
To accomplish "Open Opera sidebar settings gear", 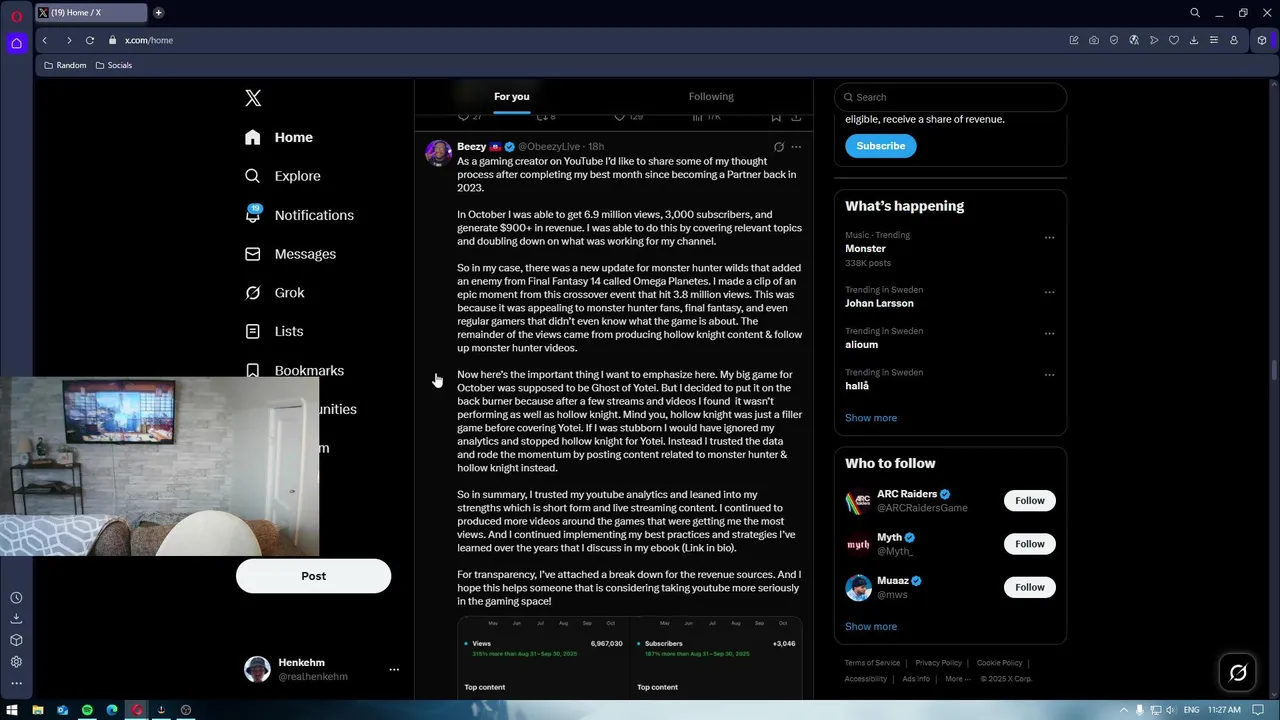I will 16,662.
